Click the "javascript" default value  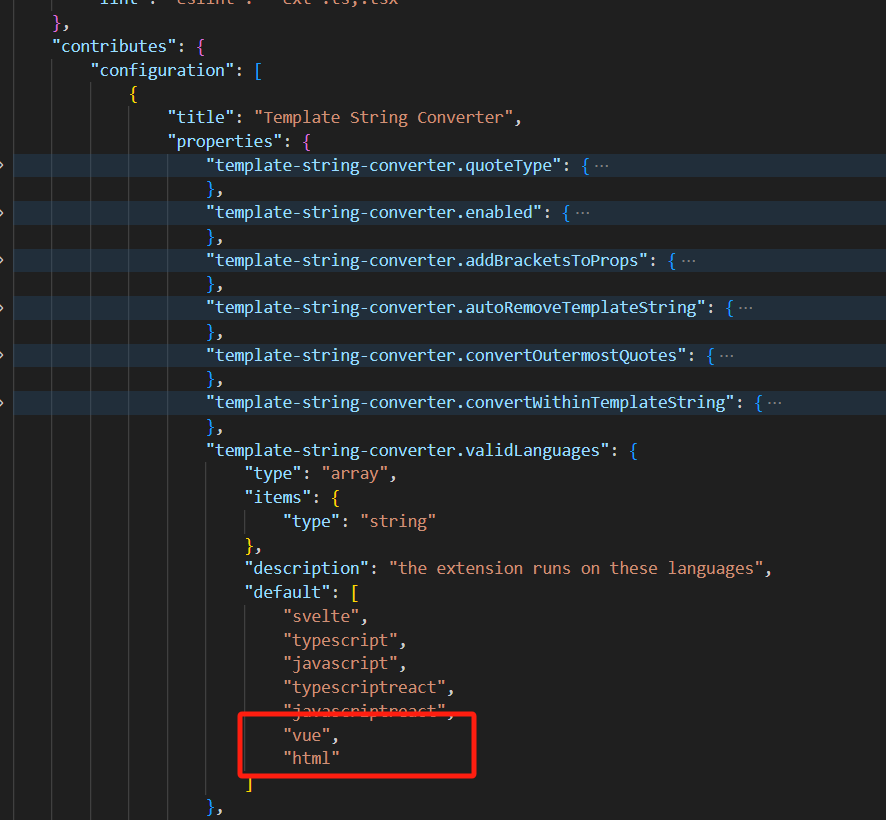pos(344,663)
